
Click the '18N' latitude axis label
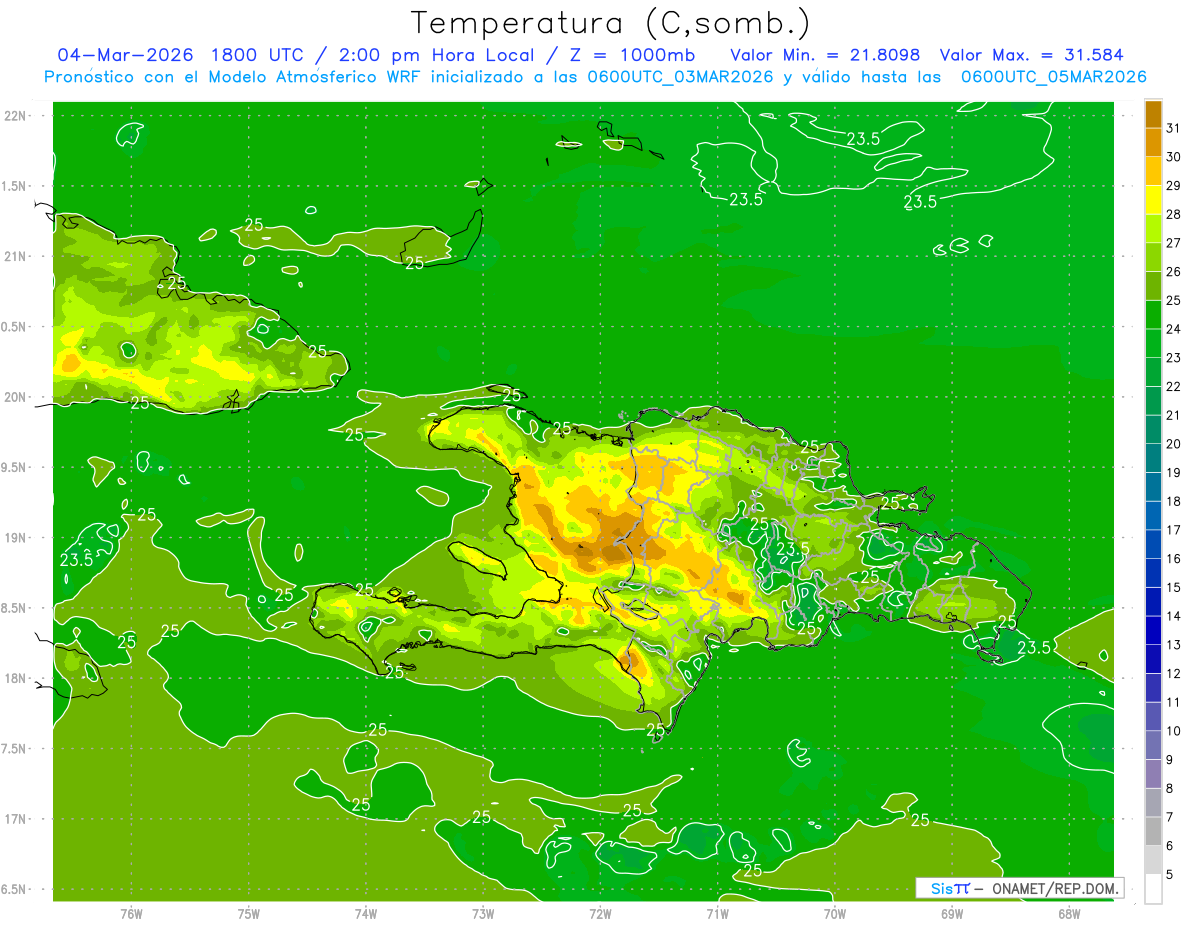point(15,678)
